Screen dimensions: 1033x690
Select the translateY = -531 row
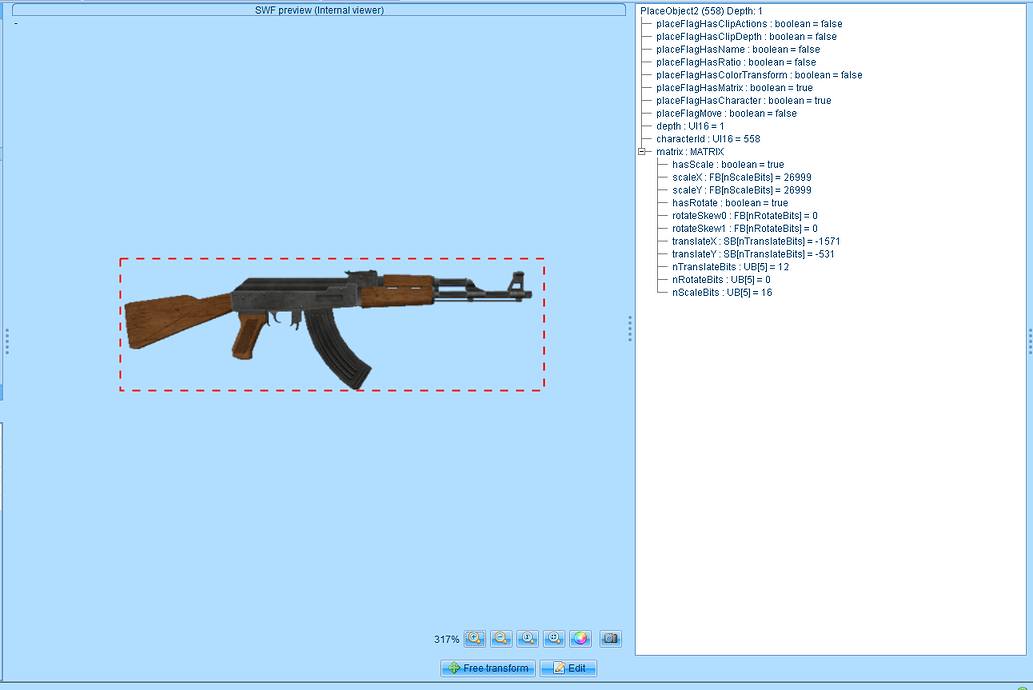[753, 254]
